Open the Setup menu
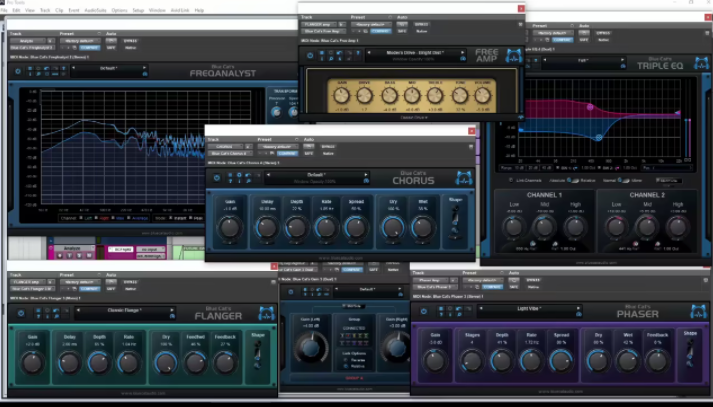Screen dimensions: 713x407 [x=138, y=10]
